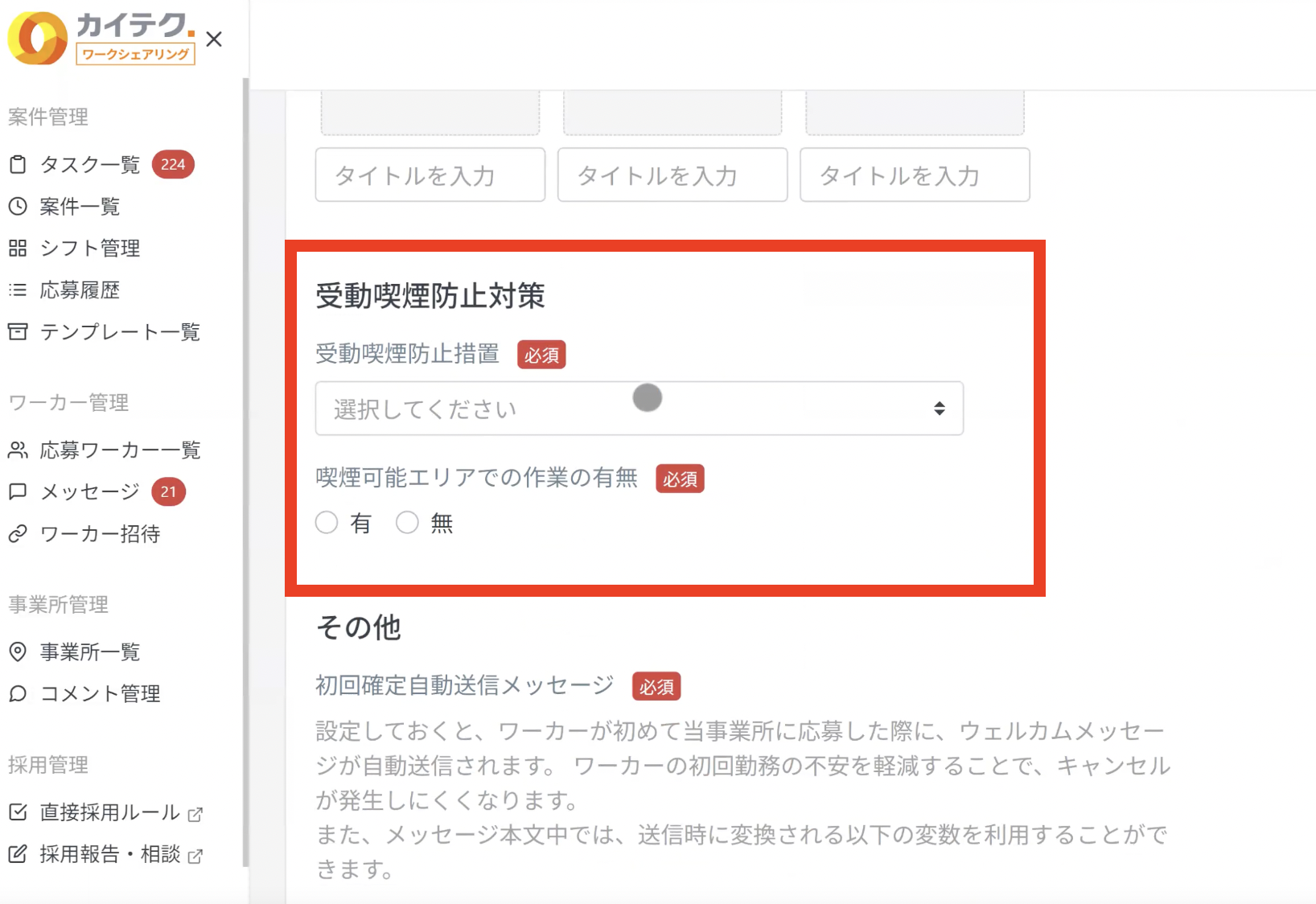Viewport: 1316px width, 904px height.
Task: Click the people icon beside 応募ワーカー一覧
Action: pyautogui.click(x=18, y=450)
